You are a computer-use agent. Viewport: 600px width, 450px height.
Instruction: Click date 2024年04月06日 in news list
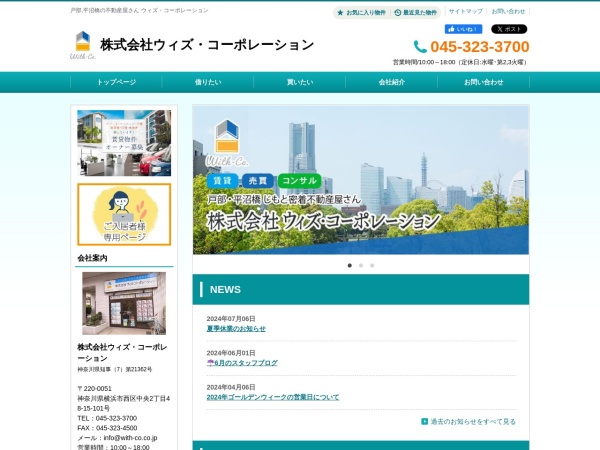(231, 387)
